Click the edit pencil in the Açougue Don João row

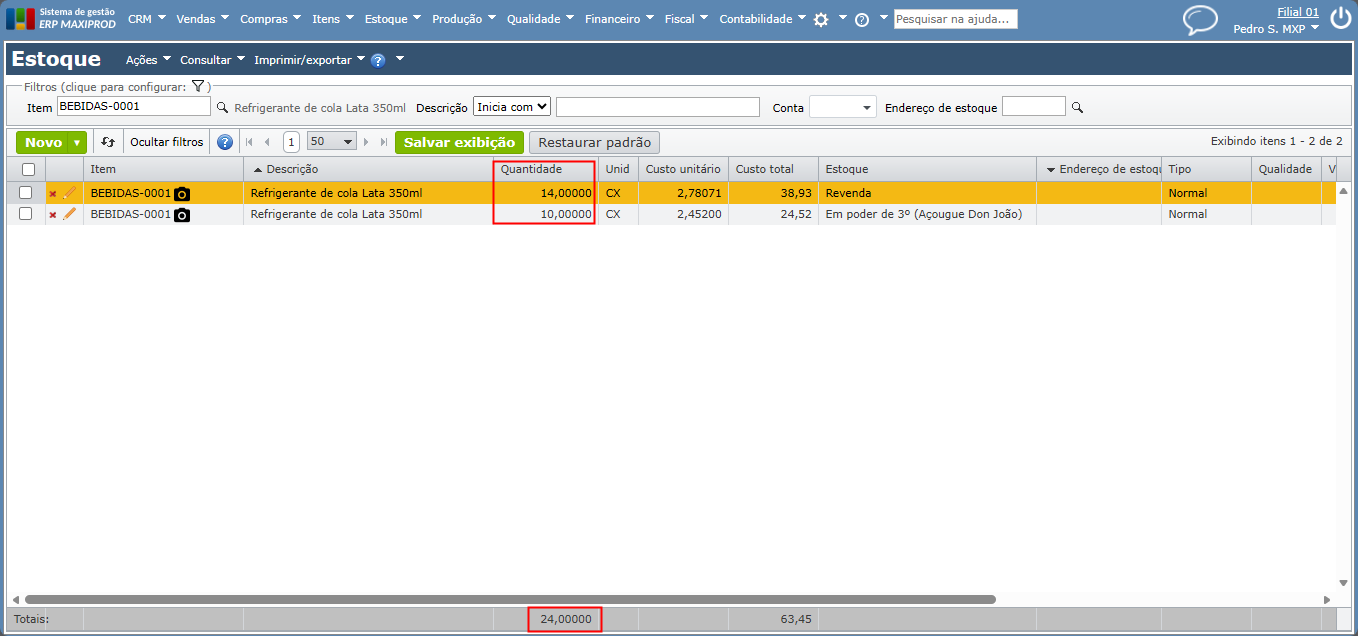click(x=70, y=214)
